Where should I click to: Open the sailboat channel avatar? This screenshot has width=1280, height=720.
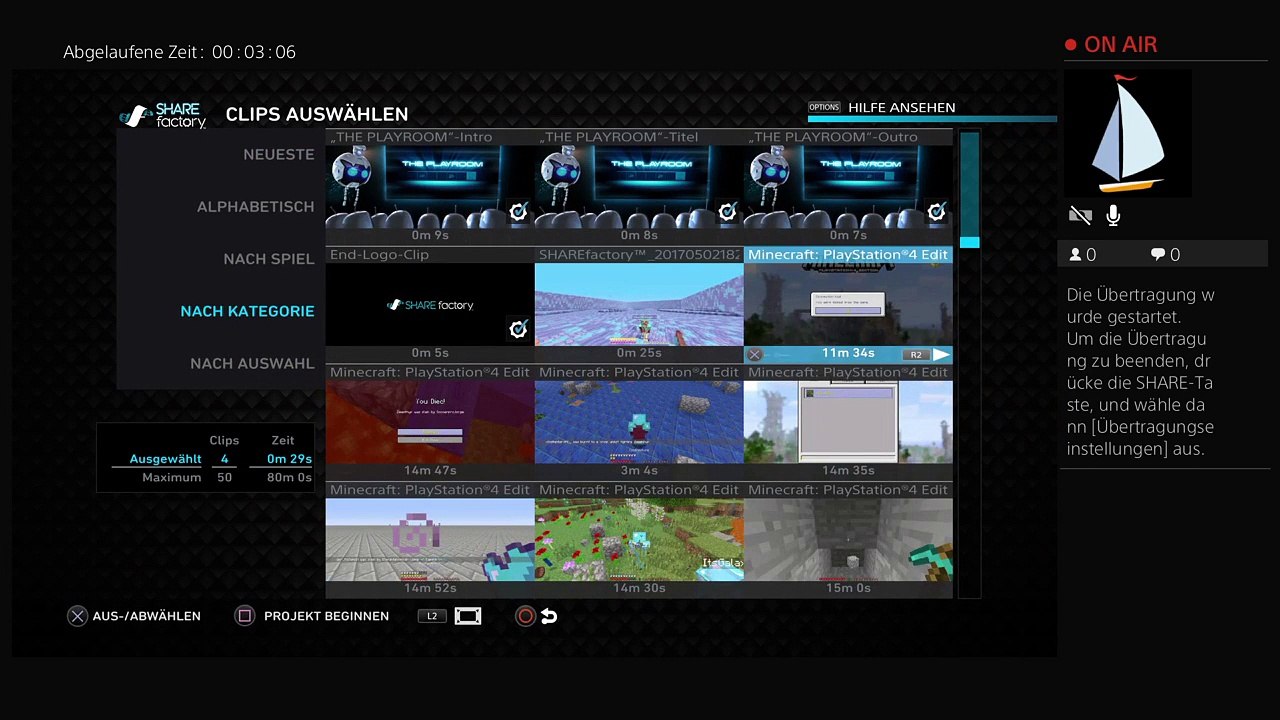click(x=1127, y=133)
